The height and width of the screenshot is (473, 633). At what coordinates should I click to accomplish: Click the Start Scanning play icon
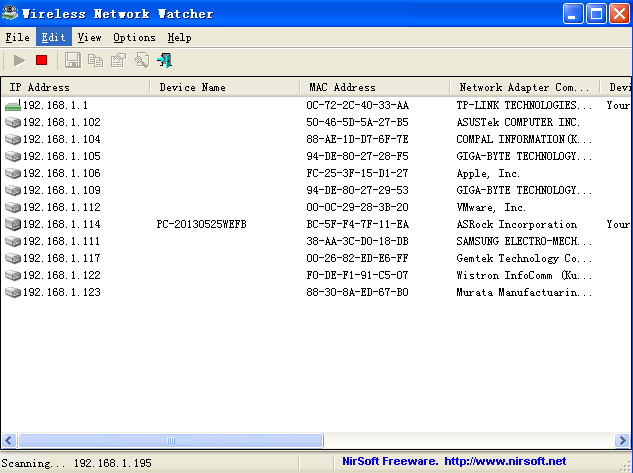[19, 61]
